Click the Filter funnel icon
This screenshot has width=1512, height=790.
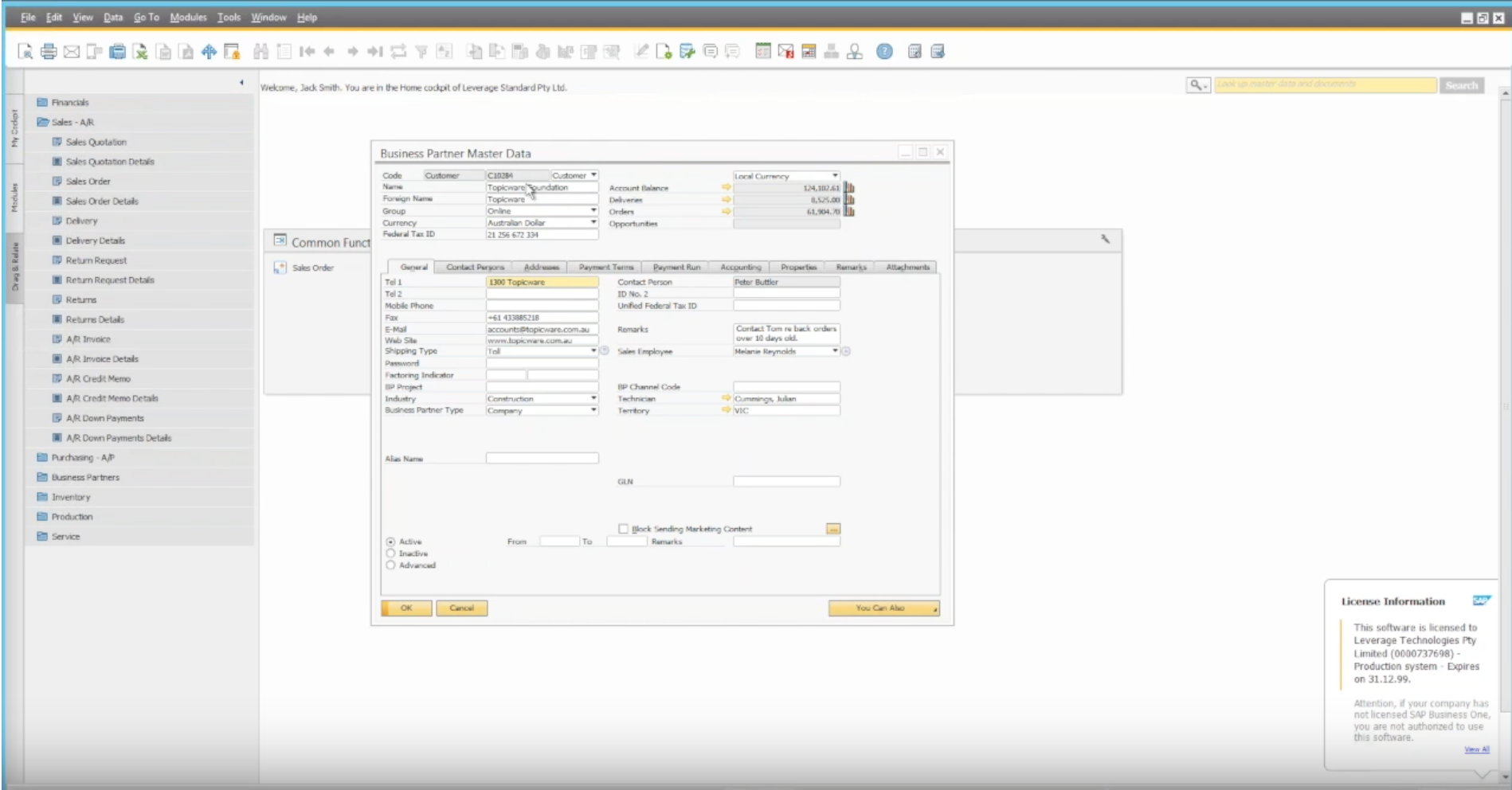pos(421,52)
